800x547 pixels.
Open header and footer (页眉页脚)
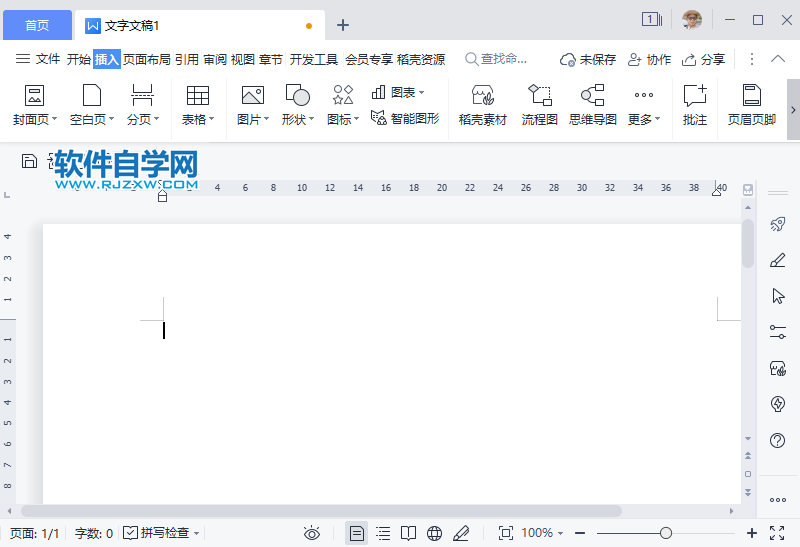pos(752,105)
